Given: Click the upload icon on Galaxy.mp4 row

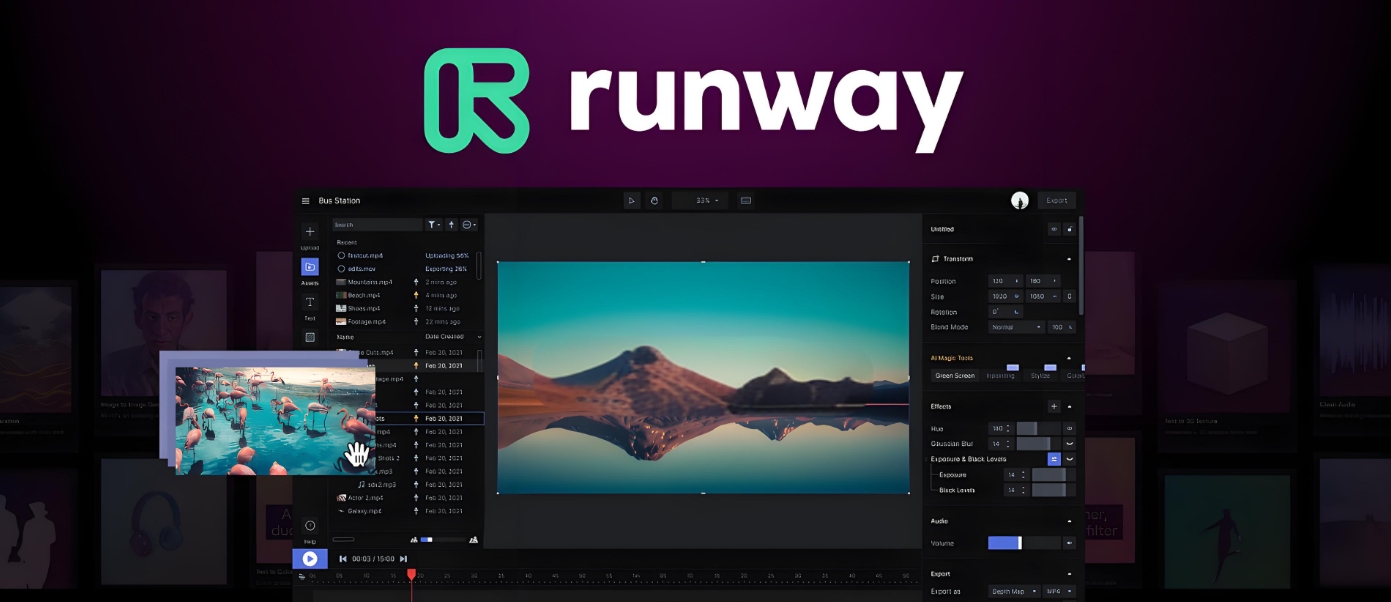Looking at the screenshot, I should coord(416,511).
